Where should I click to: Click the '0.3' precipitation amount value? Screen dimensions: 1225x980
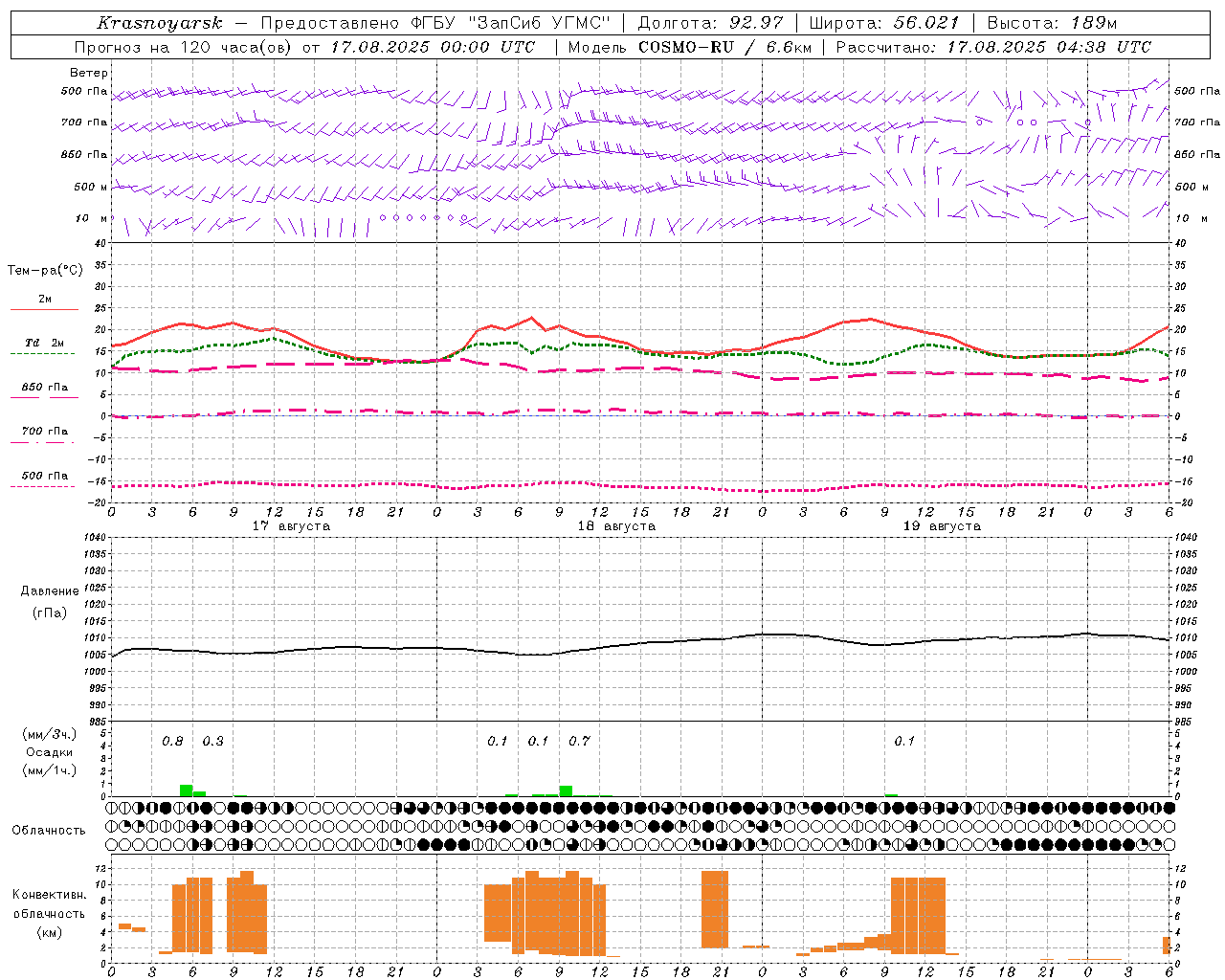click(212, 741)
